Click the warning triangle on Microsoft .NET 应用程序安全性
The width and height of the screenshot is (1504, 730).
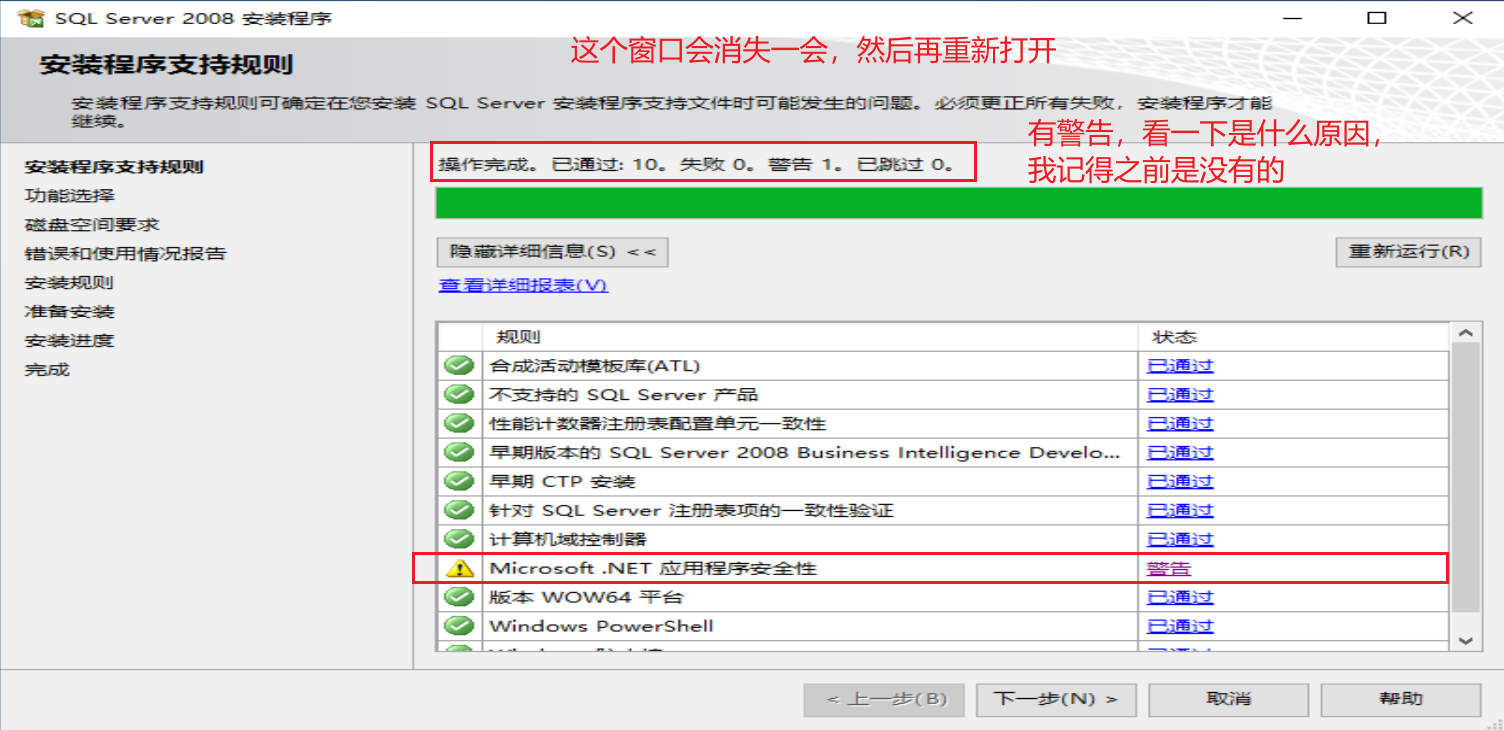click(x=459, y=567)
